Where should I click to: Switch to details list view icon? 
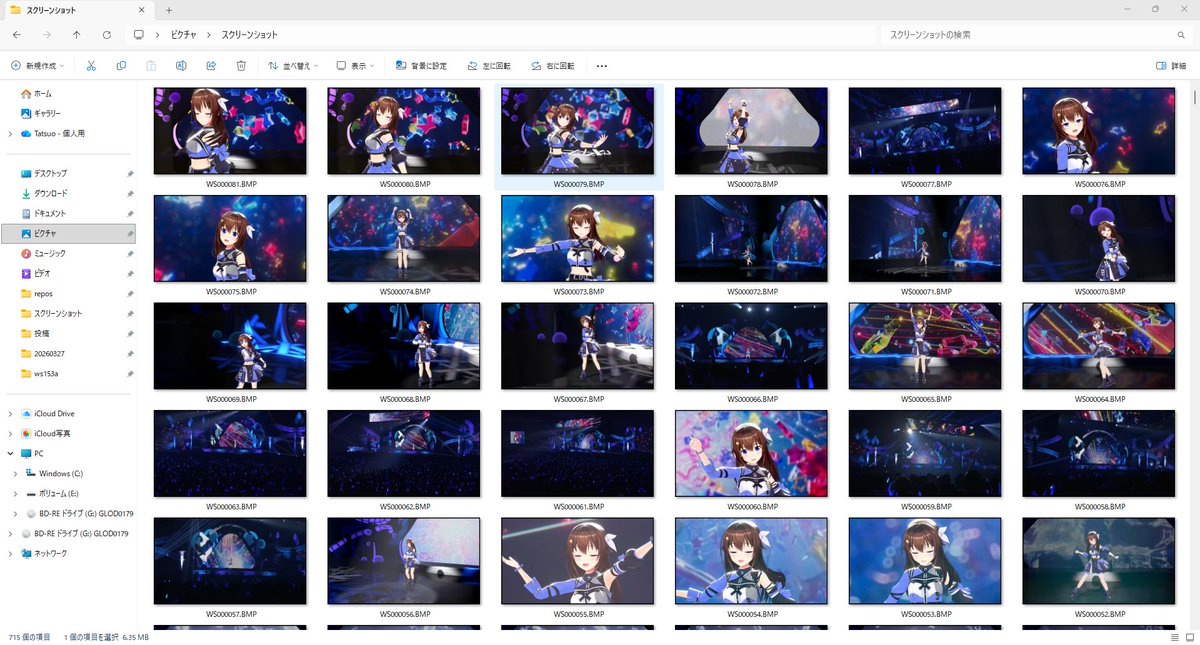click(x=1174, y=637)
